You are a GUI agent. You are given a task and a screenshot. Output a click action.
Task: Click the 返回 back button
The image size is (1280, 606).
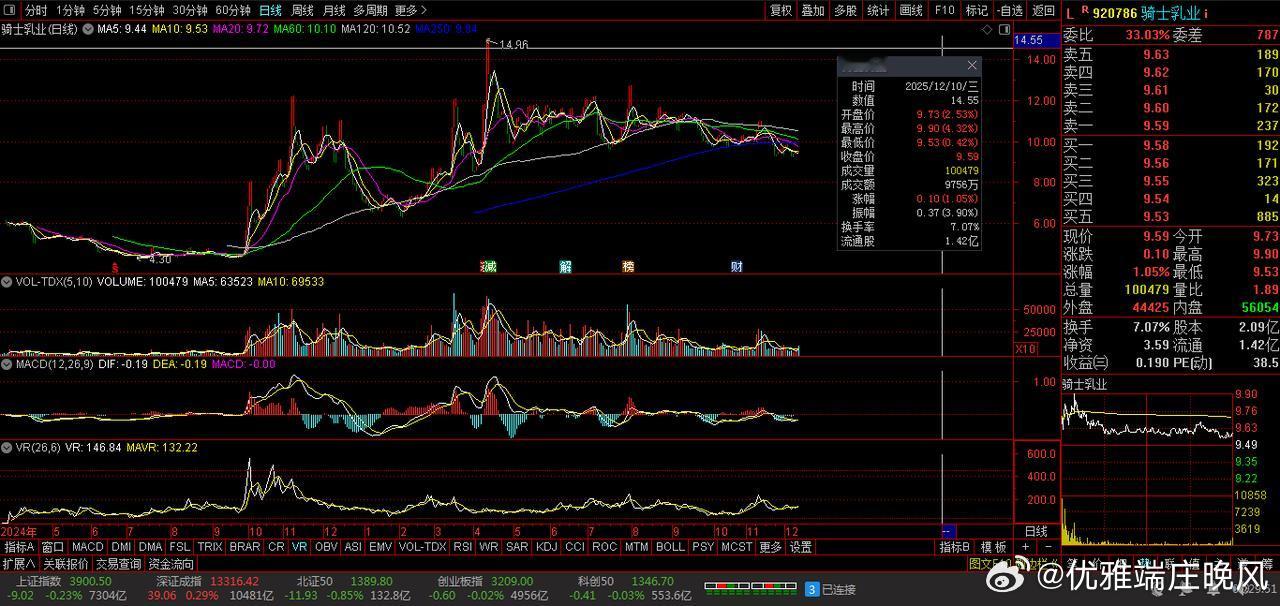click(x=1043, y=10)
